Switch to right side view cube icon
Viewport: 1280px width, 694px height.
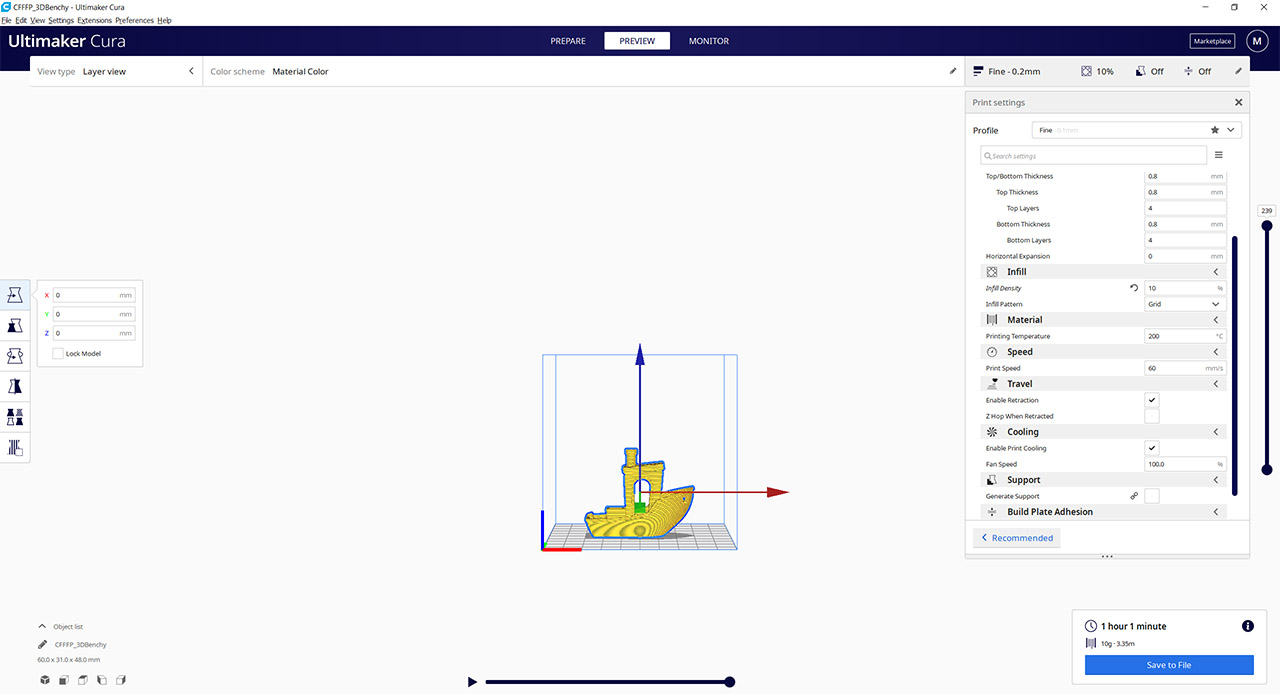point(121,680)
